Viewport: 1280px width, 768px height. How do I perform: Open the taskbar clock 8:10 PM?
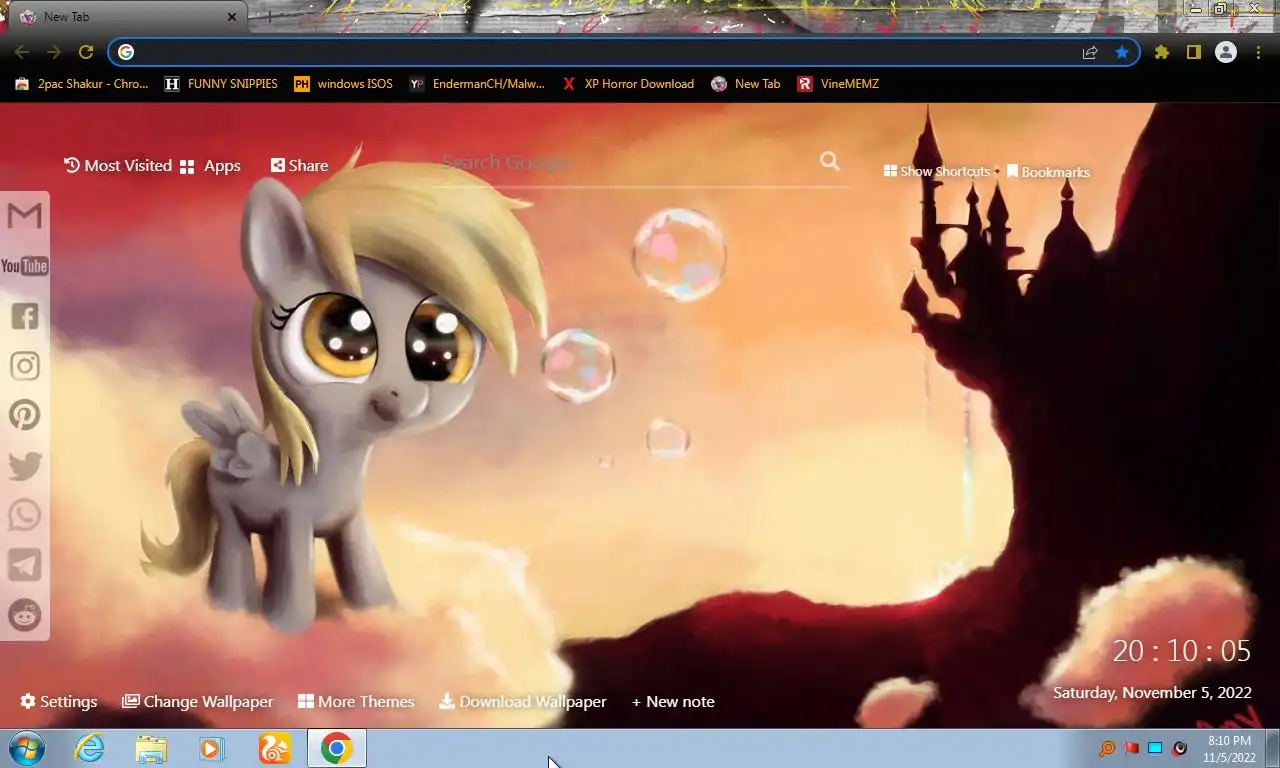click(x=1229, y=749)
